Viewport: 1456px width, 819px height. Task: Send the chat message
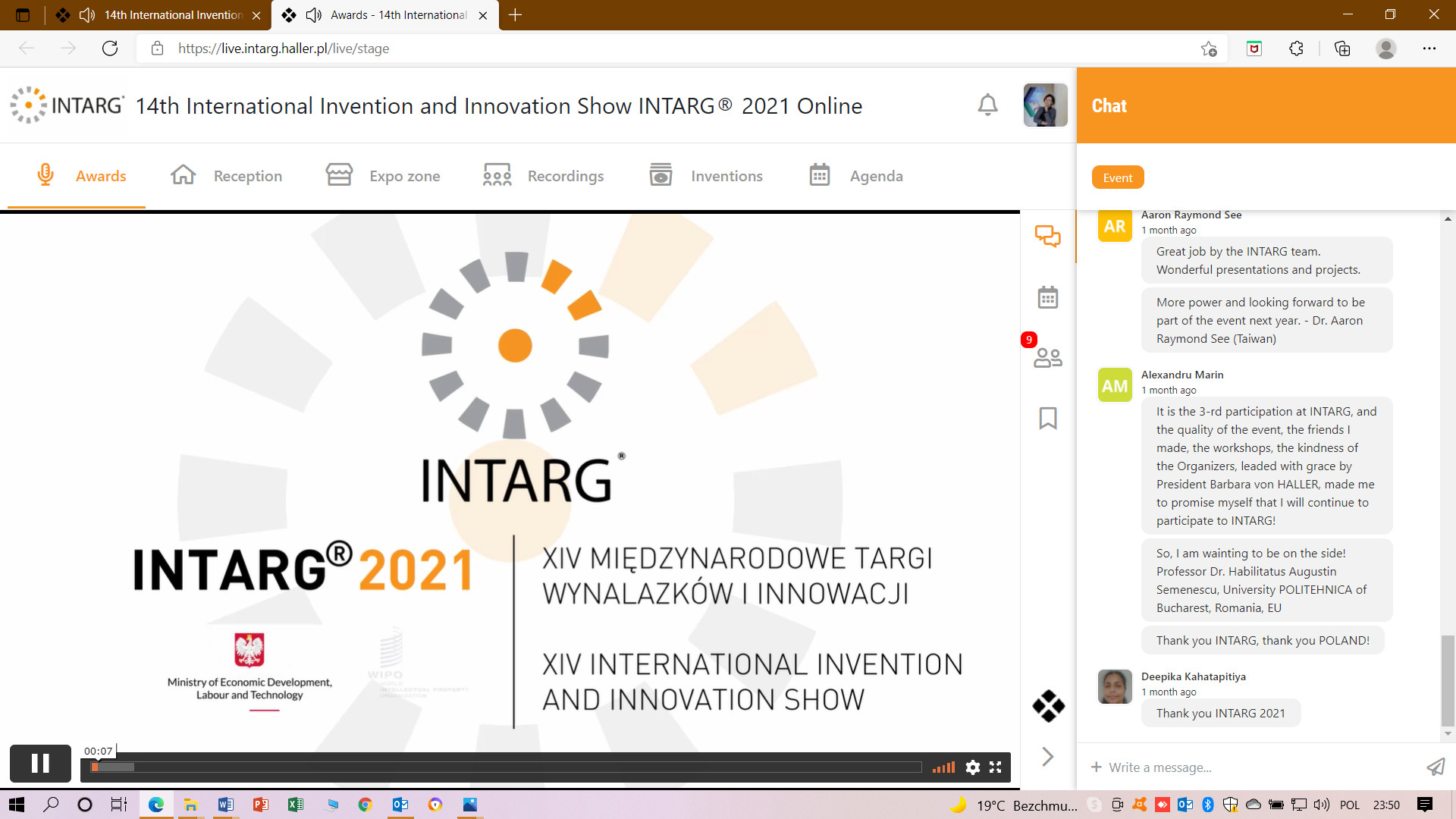(1436, 767)
